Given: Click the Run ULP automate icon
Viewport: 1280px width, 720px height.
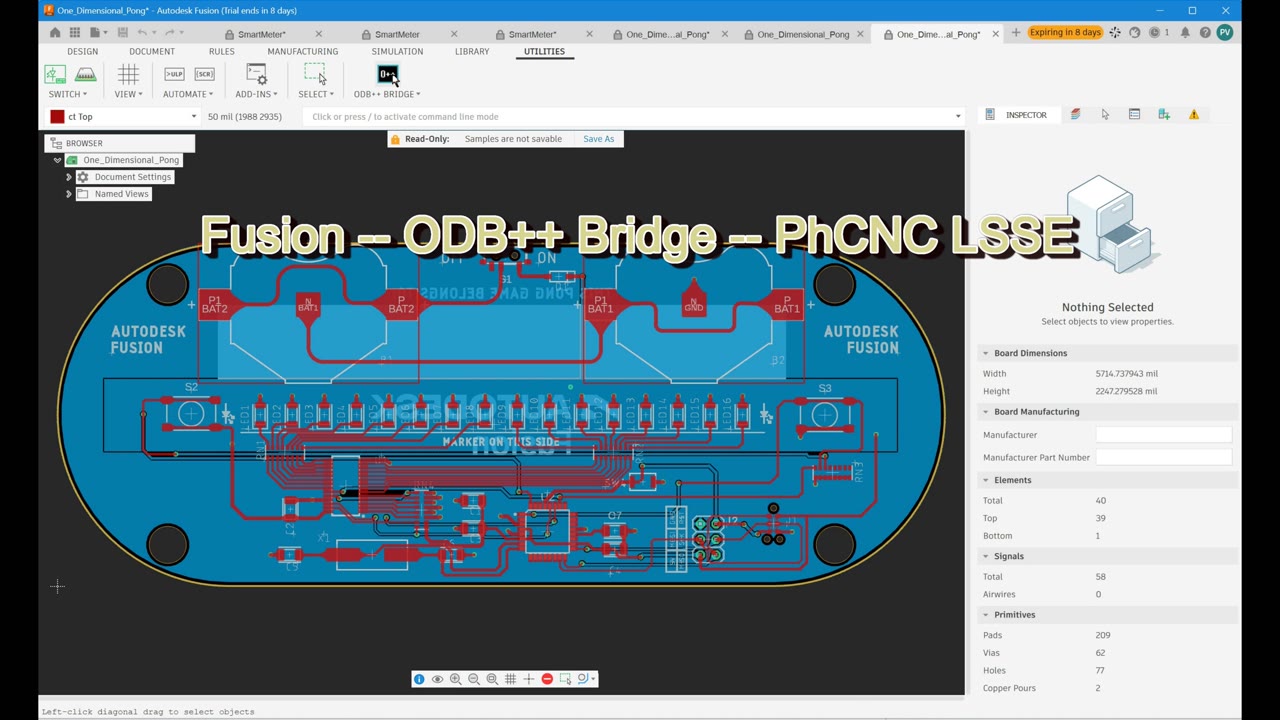Looking at the screenshot, I should pyautogui.click(x=174, y=75).
